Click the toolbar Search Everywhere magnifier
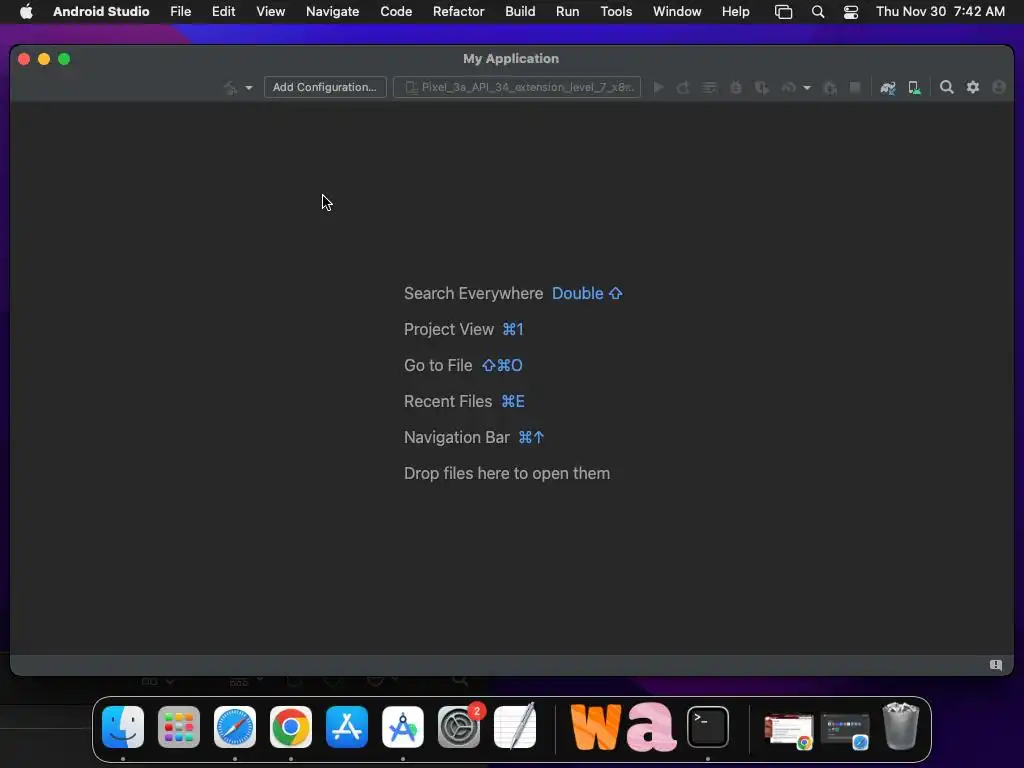Image resolution: width=1024 pixels, height=768 pixels. [x=946, y=88]
